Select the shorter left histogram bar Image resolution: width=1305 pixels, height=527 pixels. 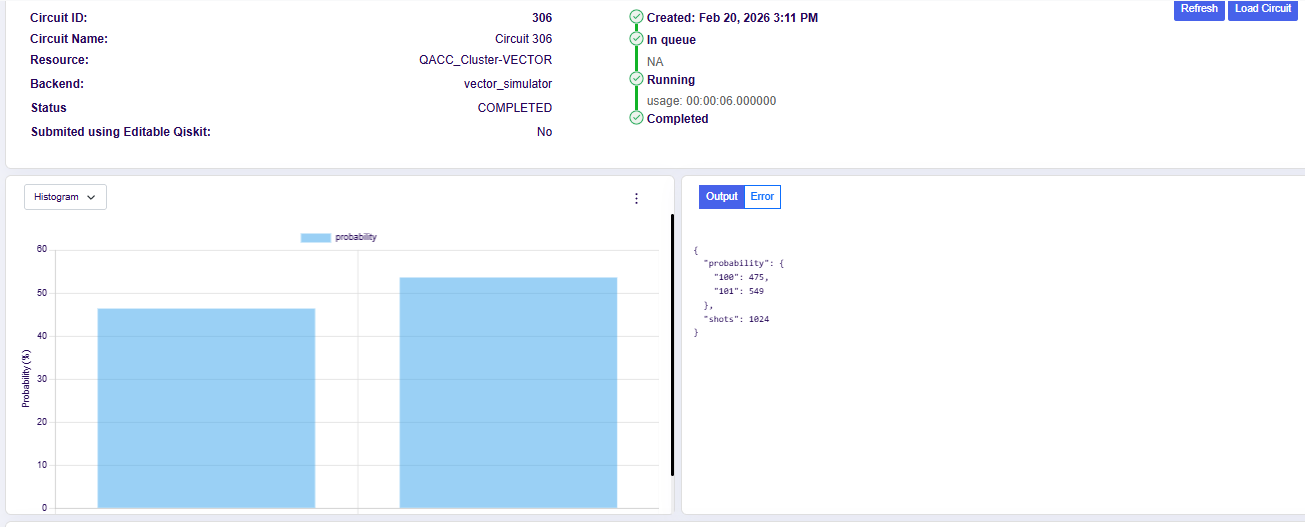[x=206, y=408]
